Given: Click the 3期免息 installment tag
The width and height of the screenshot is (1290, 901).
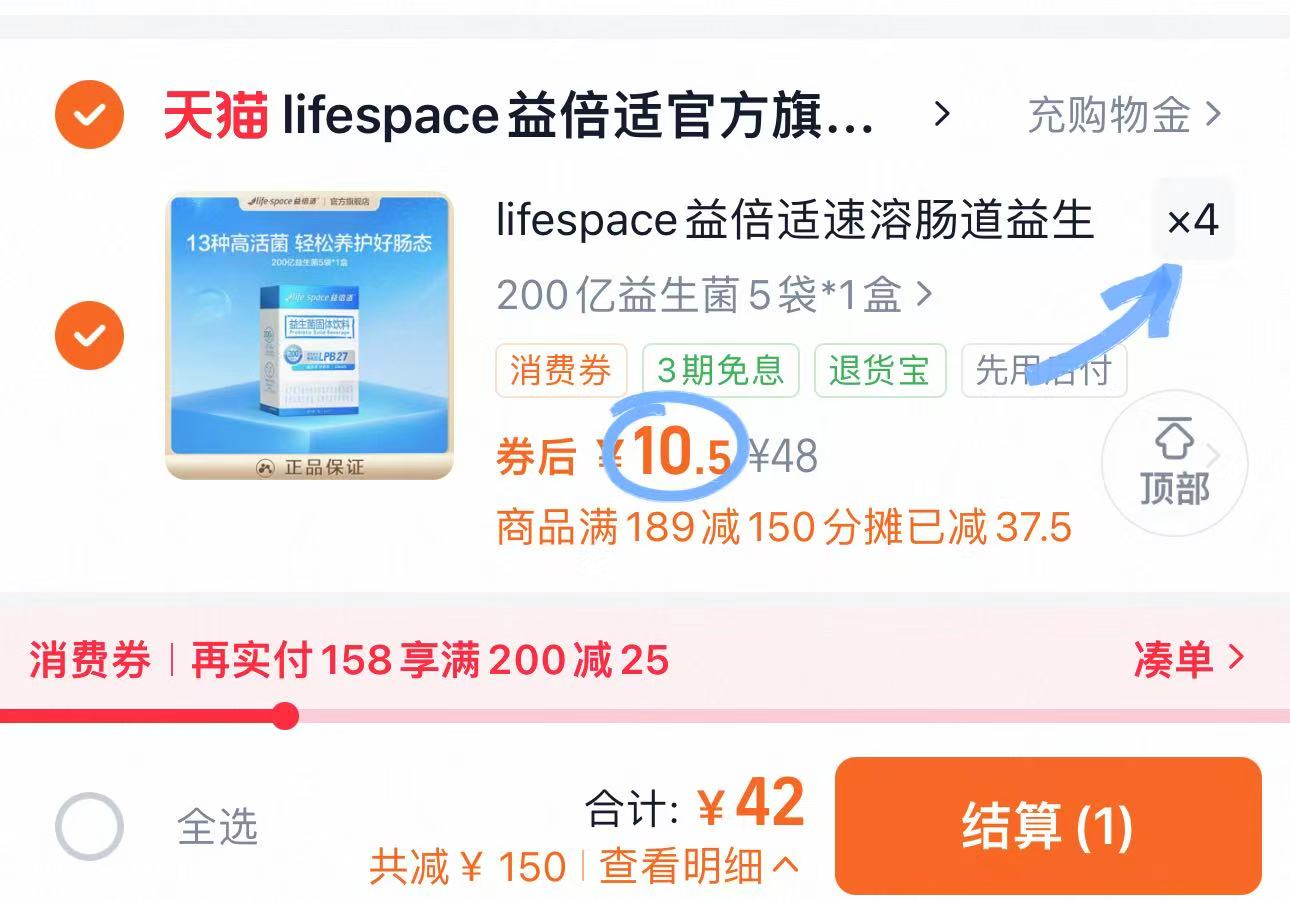Looking at the screenshot, I should coord(722,370).
